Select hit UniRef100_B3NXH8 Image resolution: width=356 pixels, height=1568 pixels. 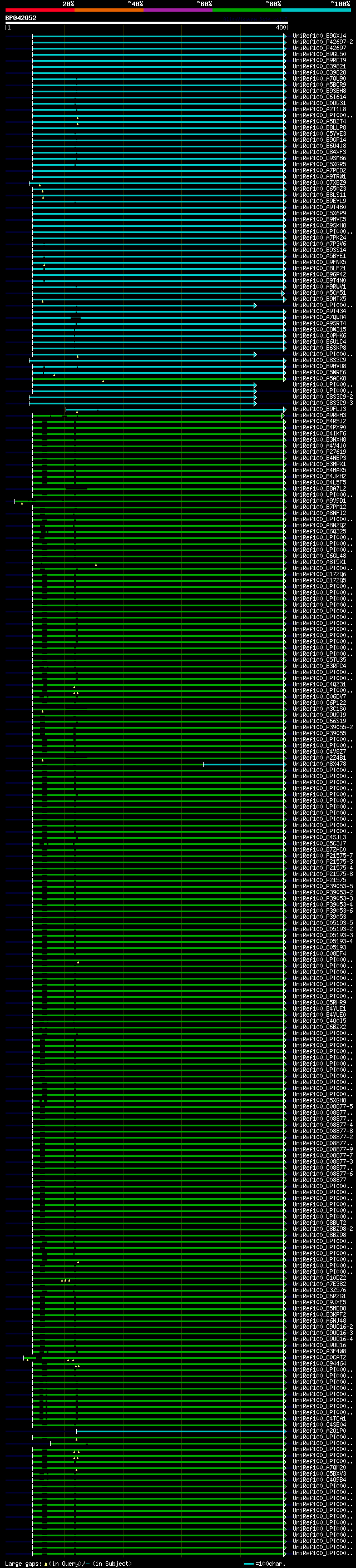pos(319,439)
